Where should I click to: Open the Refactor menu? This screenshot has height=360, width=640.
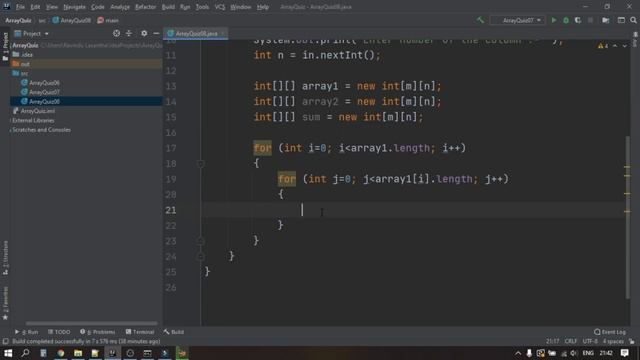[145, 7]
